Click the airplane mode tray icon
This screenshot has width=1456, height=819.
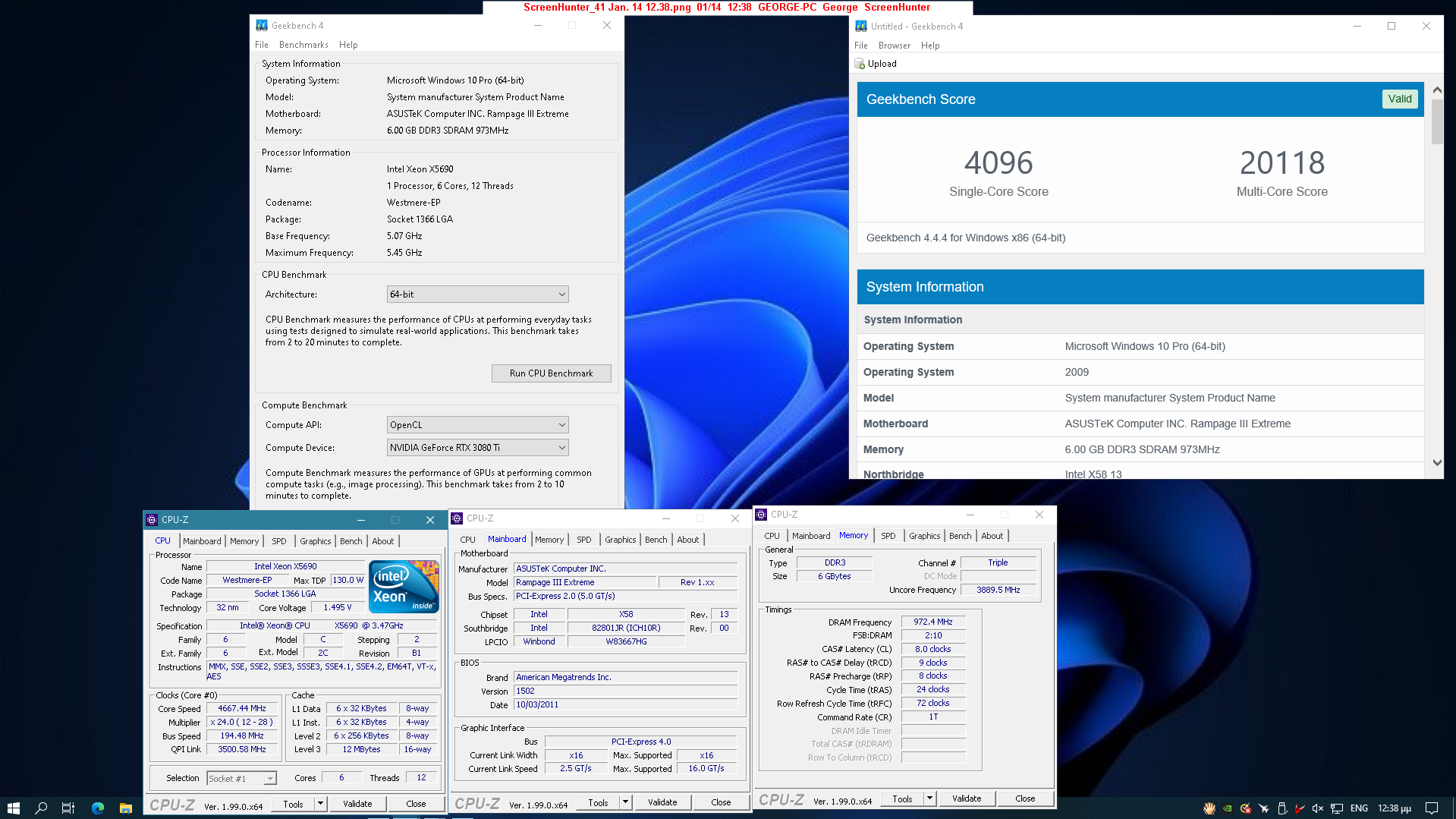point(1263,808)
